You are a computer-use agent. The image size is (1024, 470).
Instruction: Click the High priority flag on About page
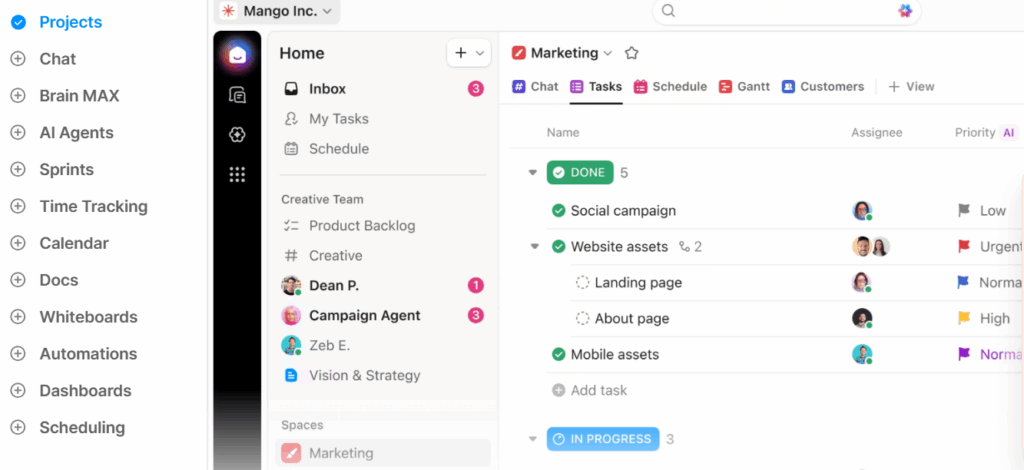964,319
